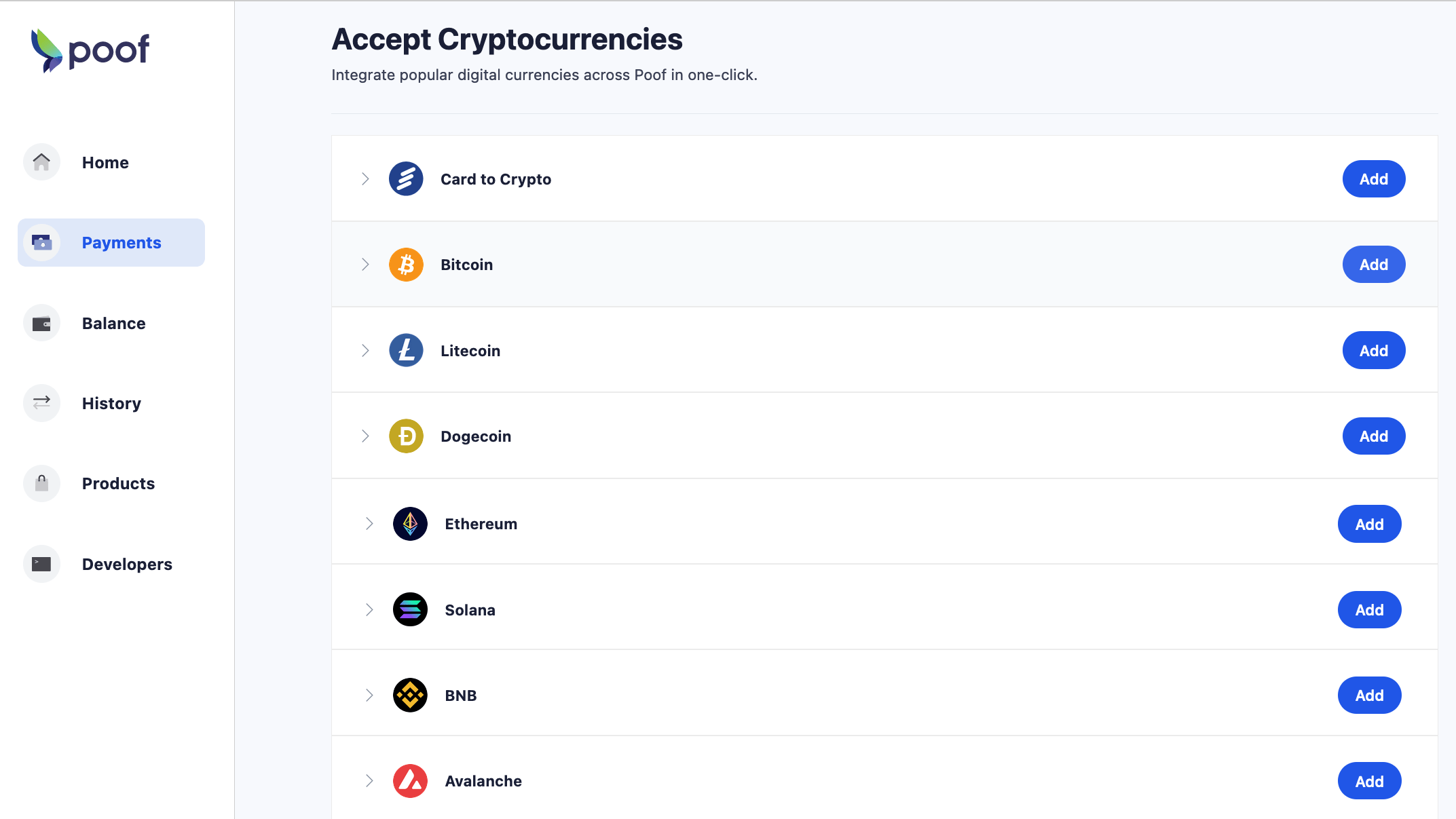The image size is (1456, 819).
Task: Expand the Bitcoin row chevron
Action: (x=365, y=265)
